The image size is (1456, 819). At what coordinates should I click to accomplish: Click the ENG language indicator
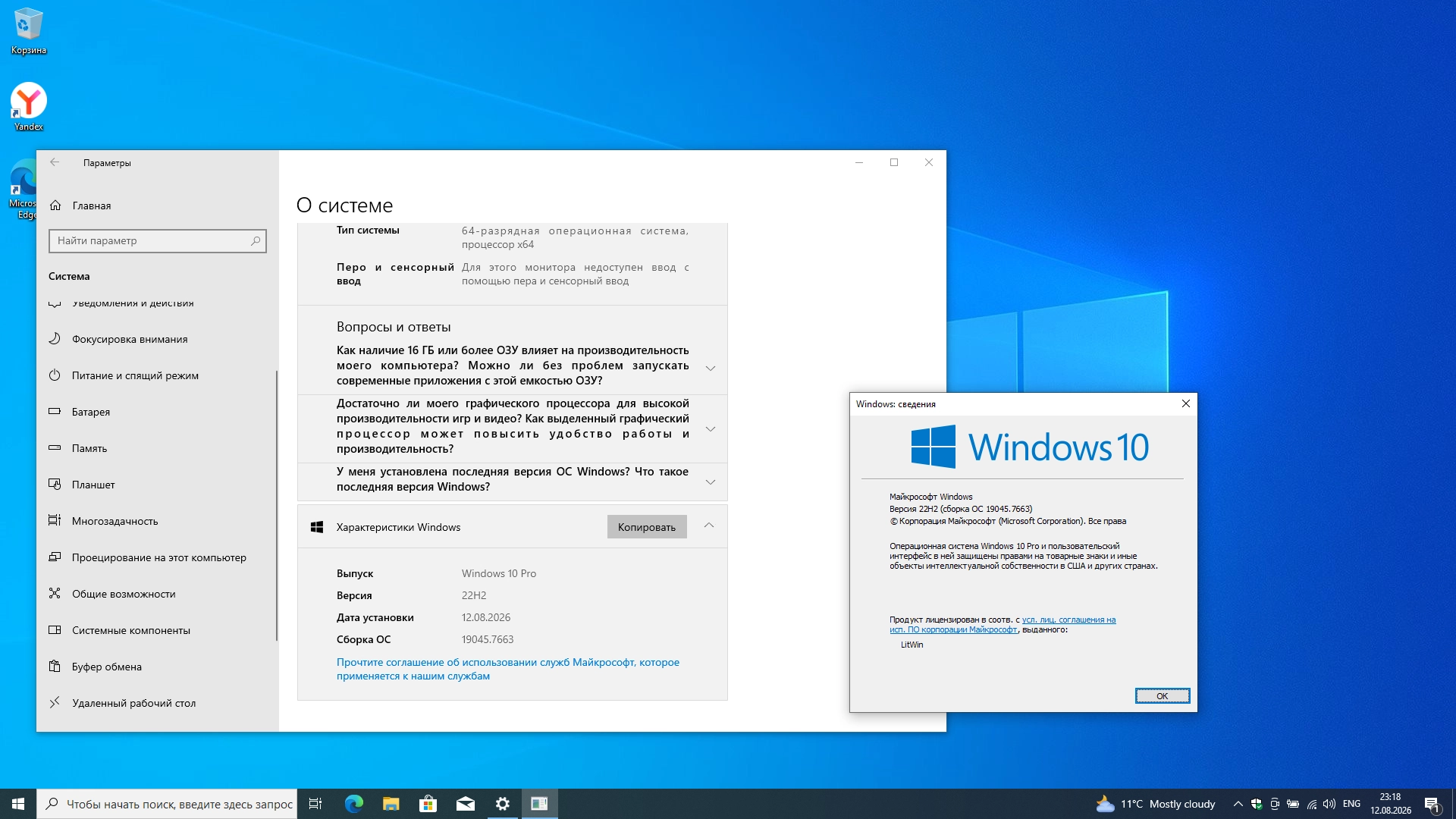[x=1351, y=804]
